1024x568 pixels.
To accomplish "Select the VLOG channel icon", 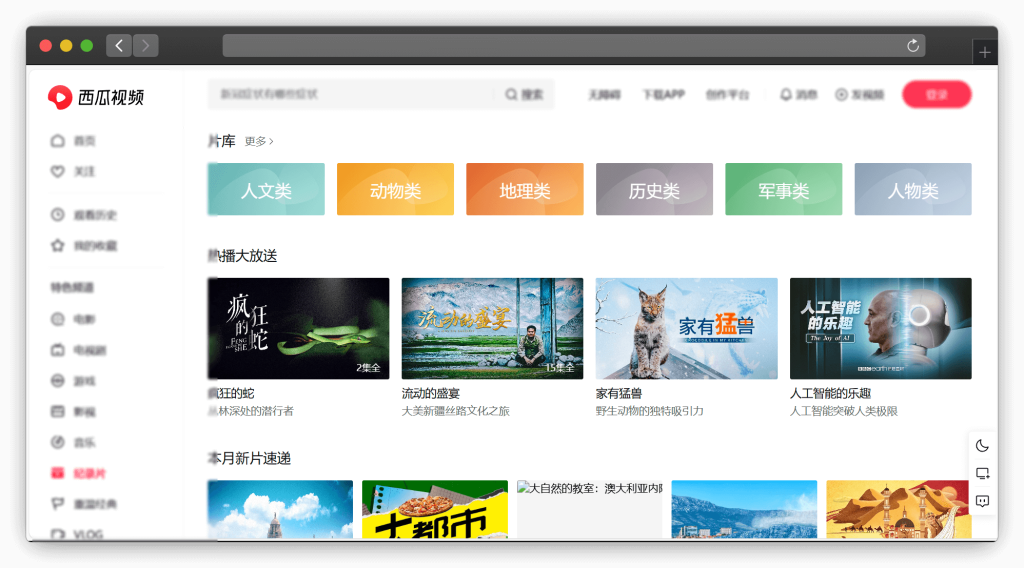I will pyautogui.click(x=57, y=534).
